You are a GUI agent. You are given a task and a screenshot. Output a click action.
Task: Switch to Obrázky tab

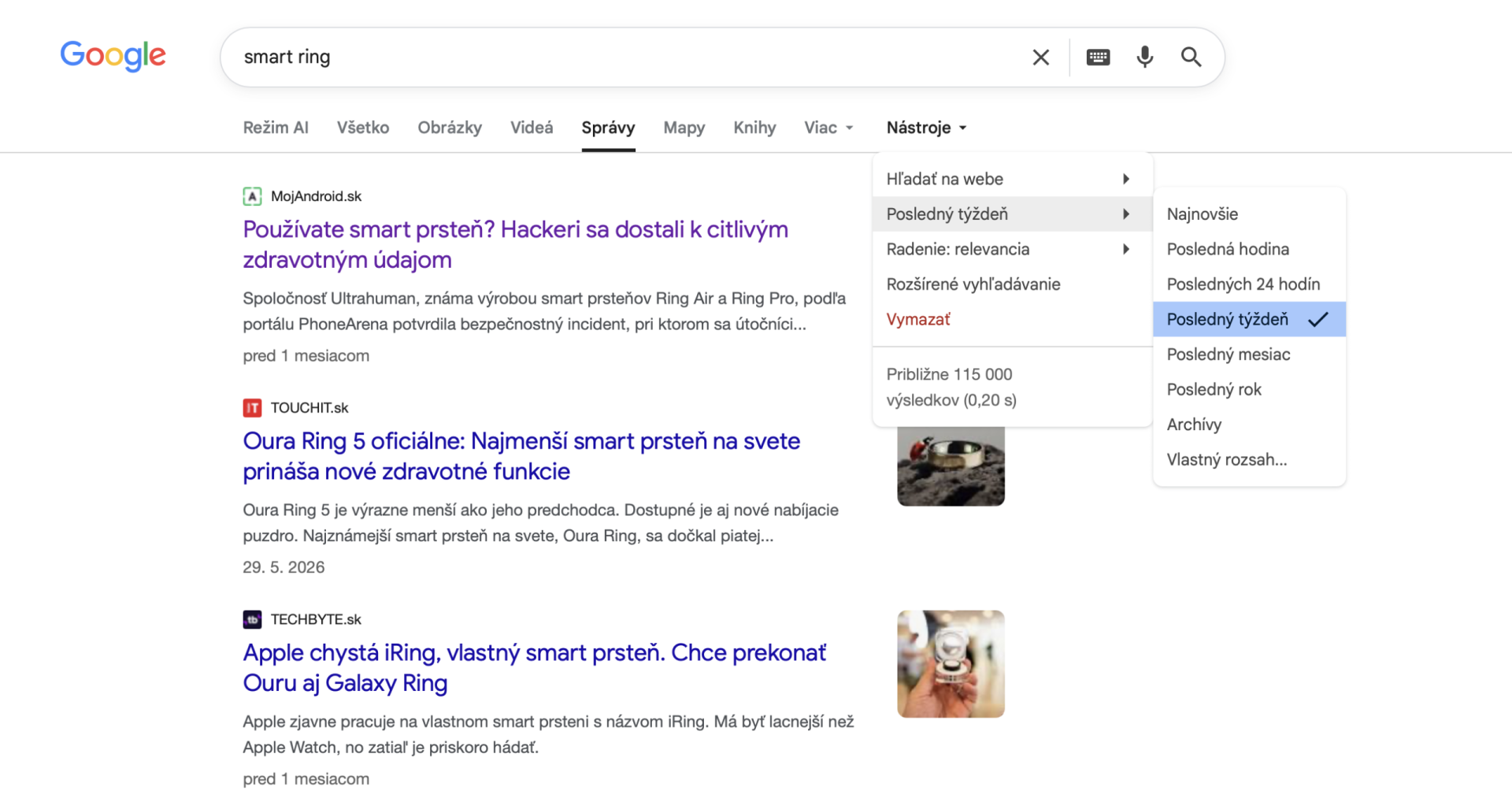coord(450,128)
